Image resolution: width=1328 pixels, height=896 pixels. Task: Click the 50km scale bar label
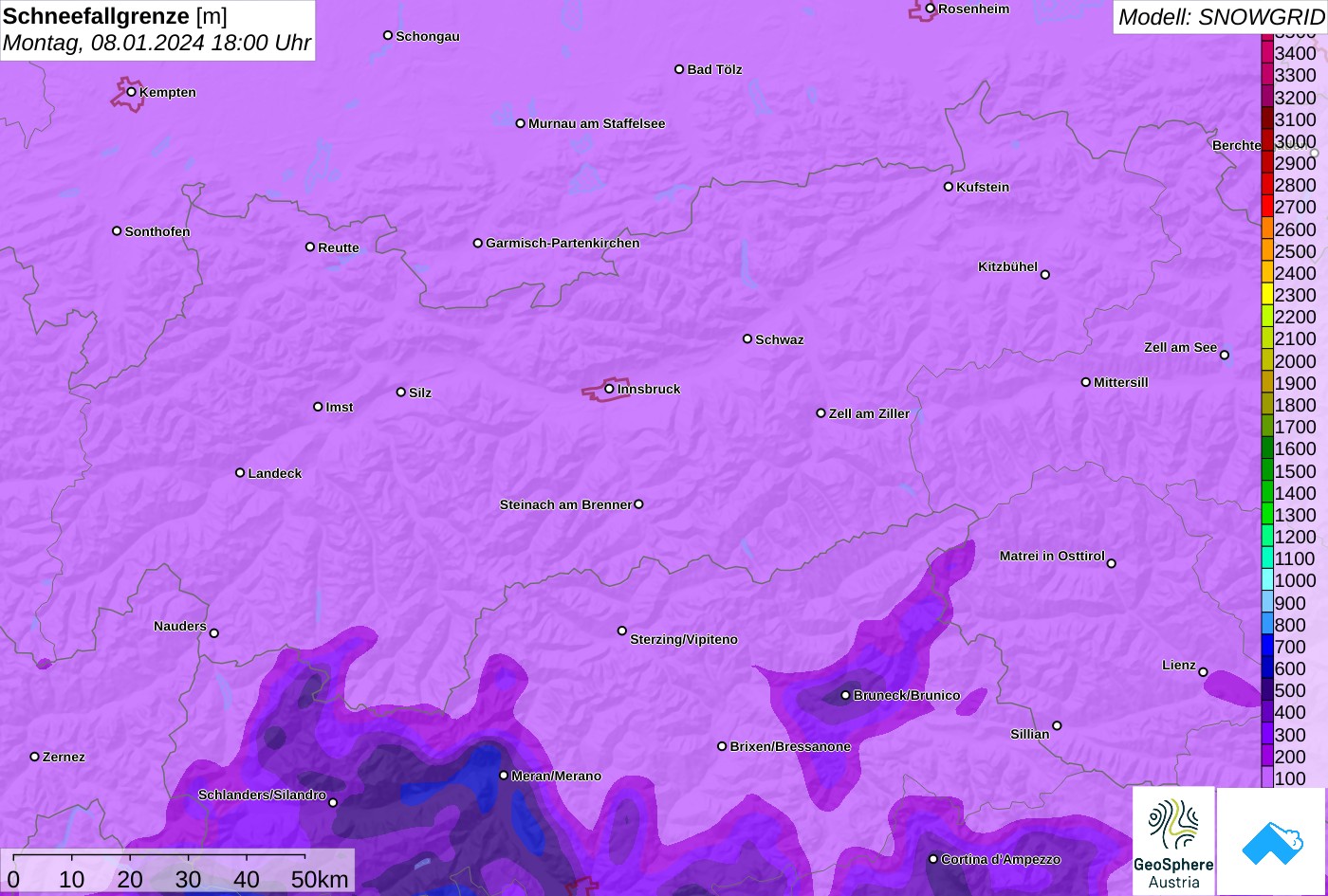[320, 879]
